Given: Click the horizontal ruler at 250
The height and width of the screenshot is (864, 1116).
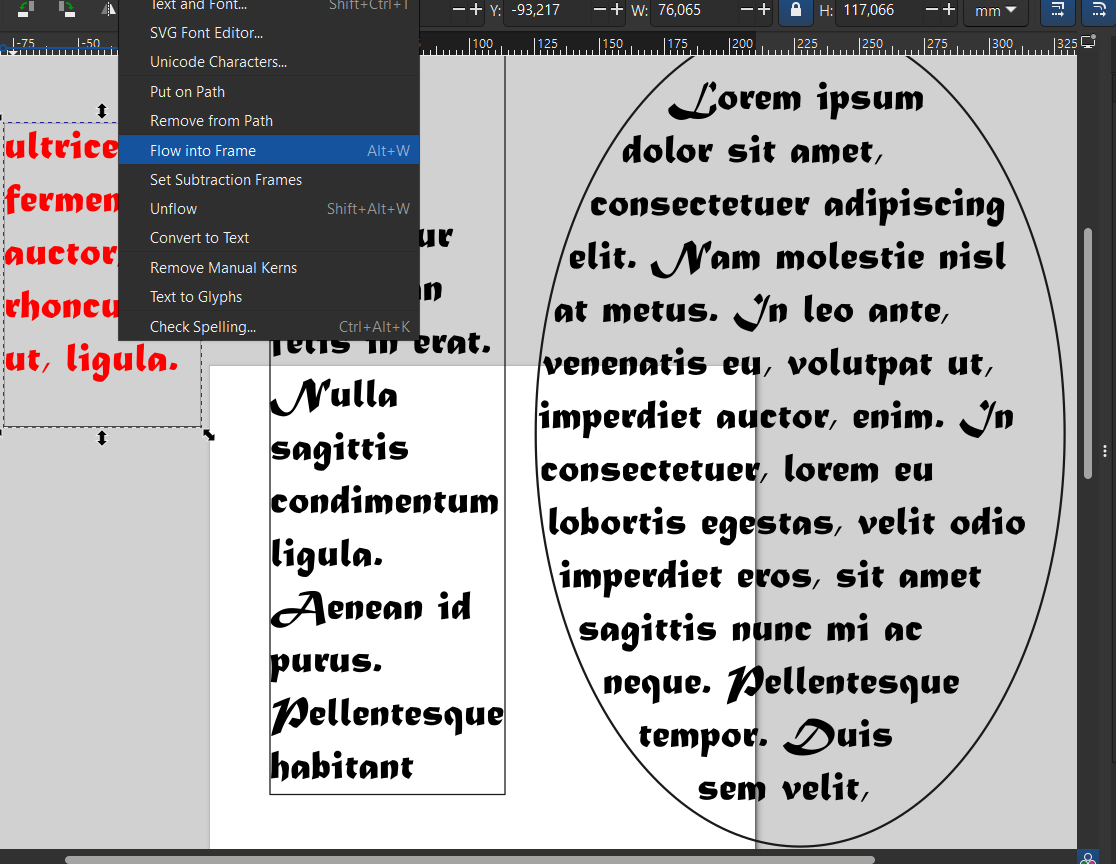Looking at the screenshot, I should (x=872, y=44).
